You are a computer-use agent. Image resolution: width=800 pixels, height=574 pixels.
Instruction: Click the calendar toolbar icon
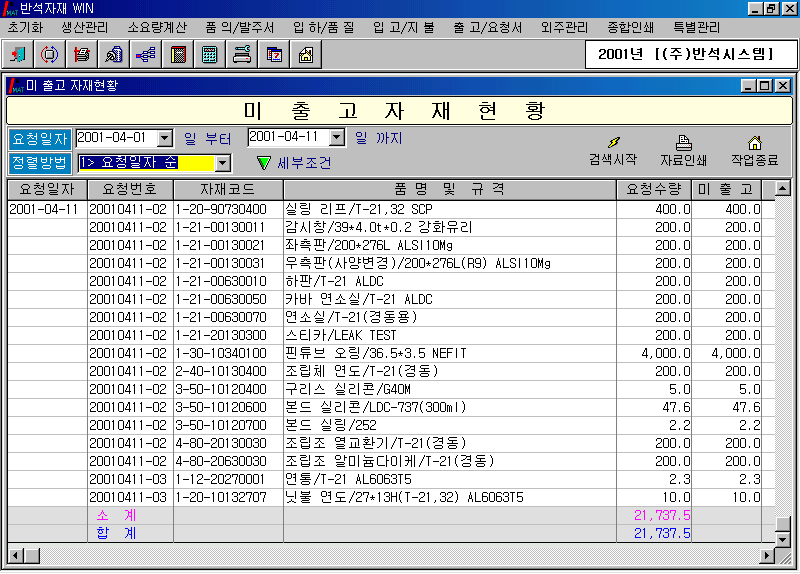(274, 55)
